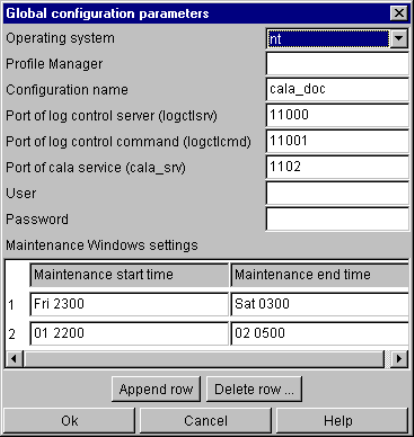Edit the Configuration name field cala_doc
The image size is (414, 437).
[x=337, y=89]
